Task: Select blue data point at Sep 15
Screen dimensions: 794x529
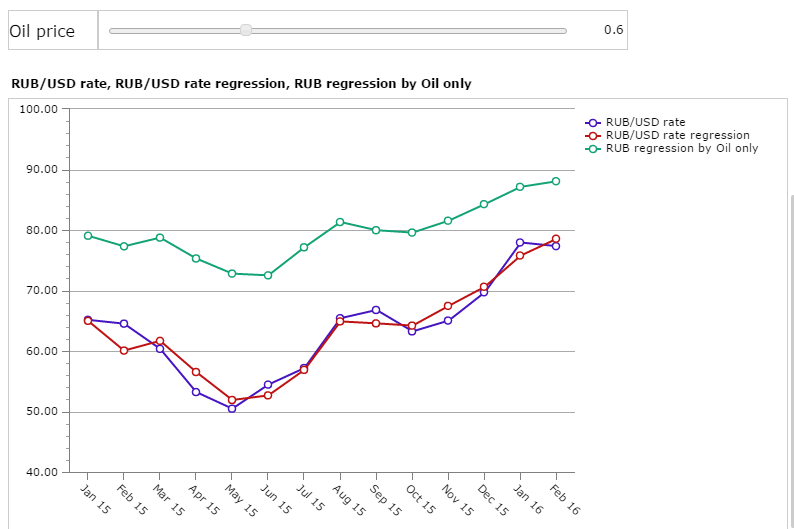Action: (376, 310)
